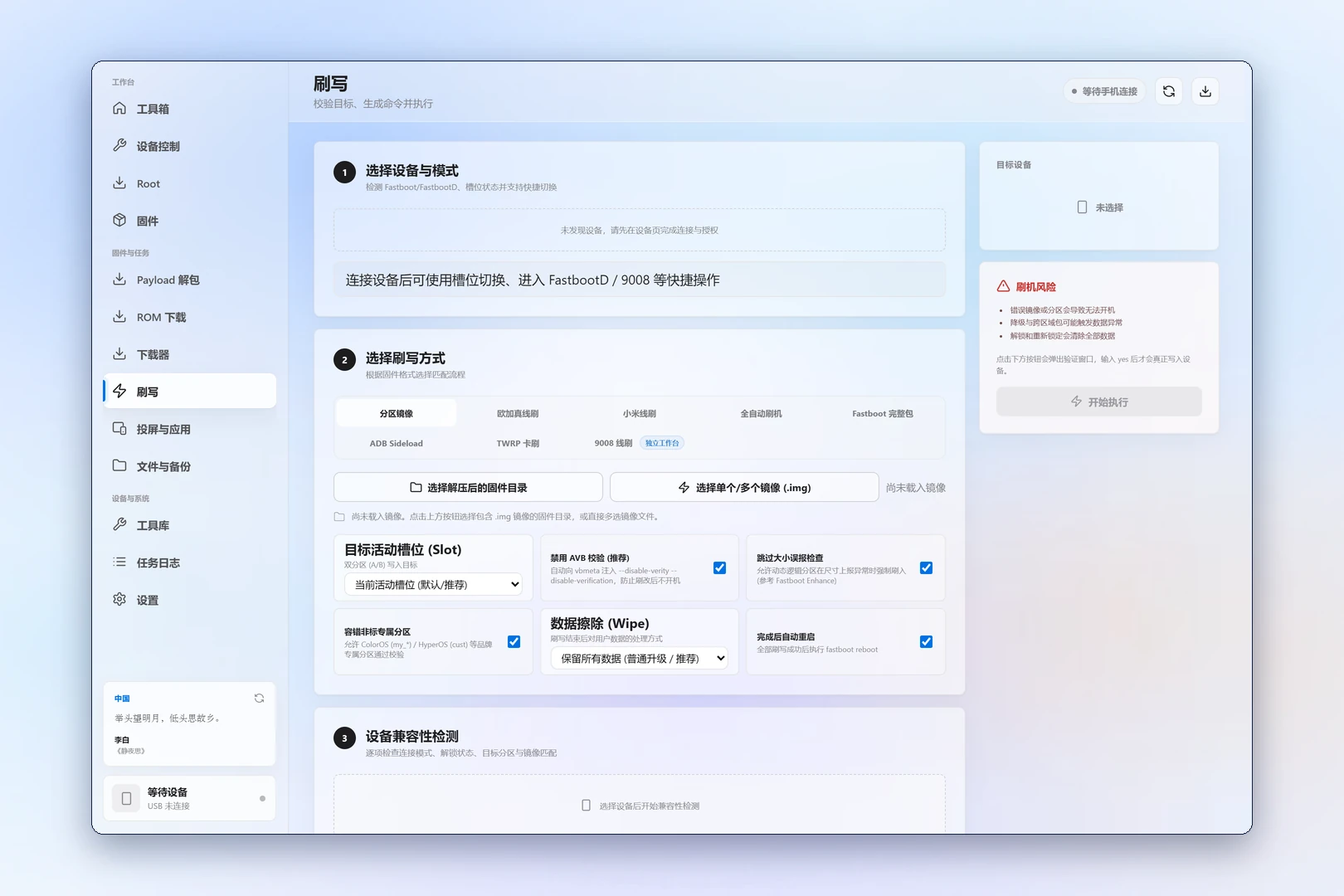The width and height of the screenshot is (1344, 896).
Task: Click the 未发现设备 notice text
Action: pyautogui.click(x=640, y=230)
